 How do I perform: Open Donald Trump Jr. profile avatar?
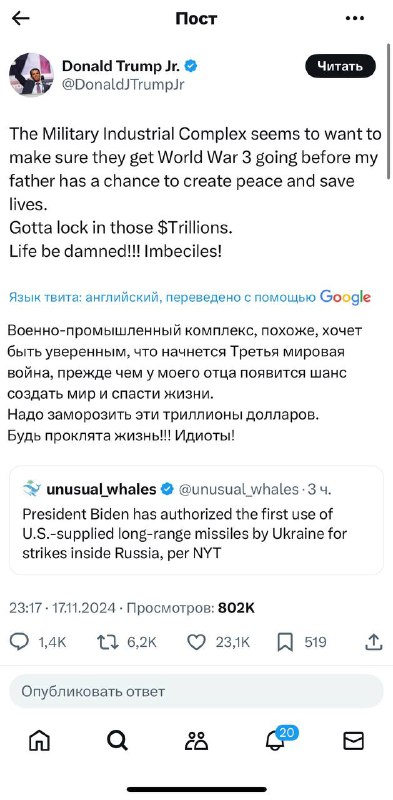click(31, 74)
